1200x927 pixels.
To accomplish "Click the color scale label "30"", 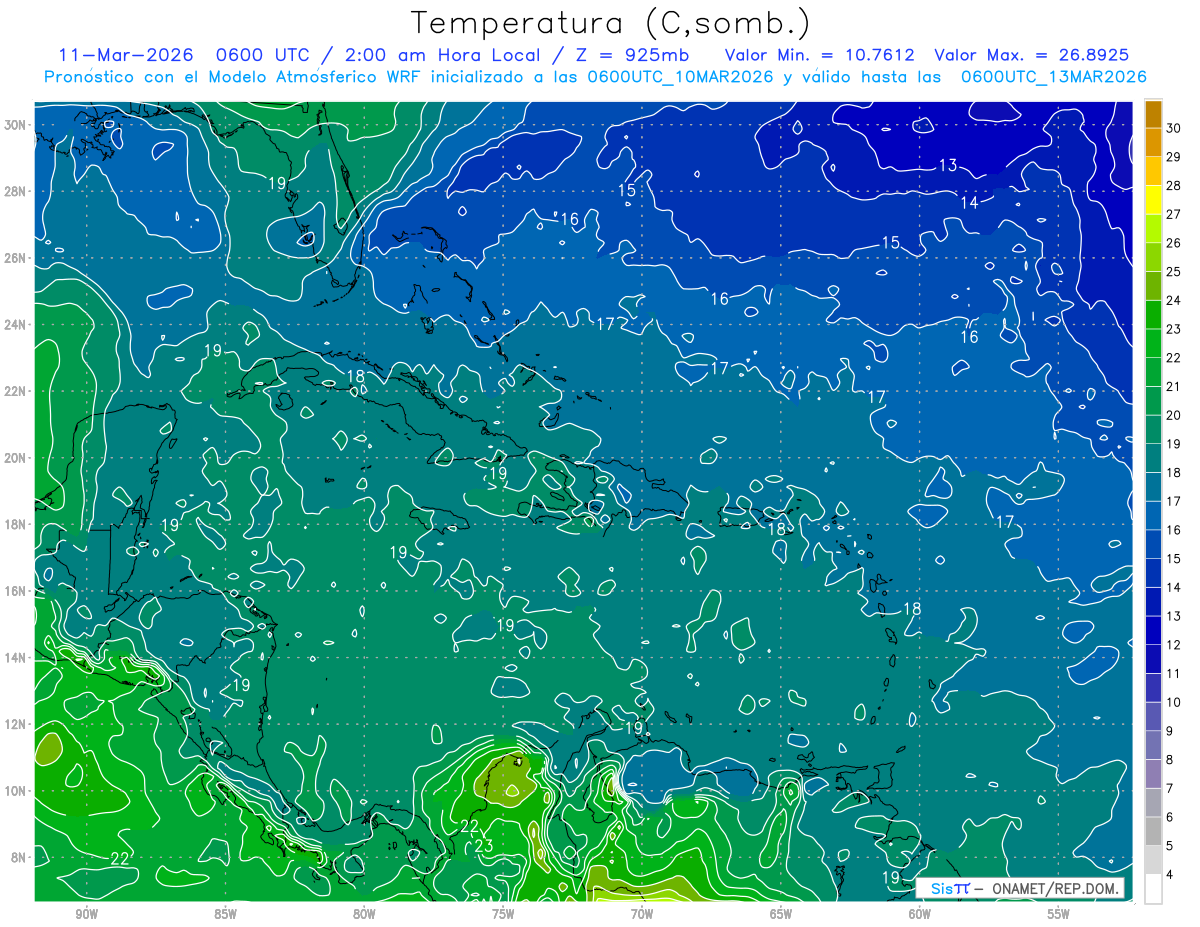I will click(x=1174, y=128).
